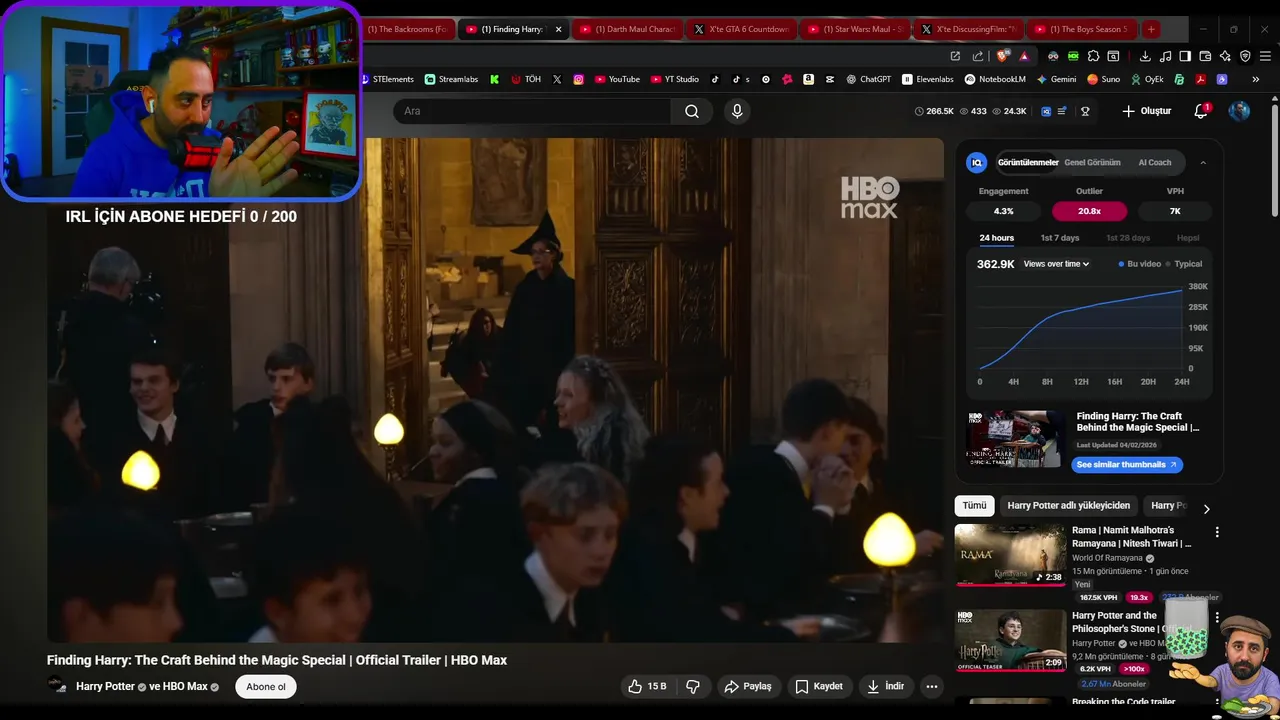
Task: Click the share page icon in address bar
Action: 977,56
